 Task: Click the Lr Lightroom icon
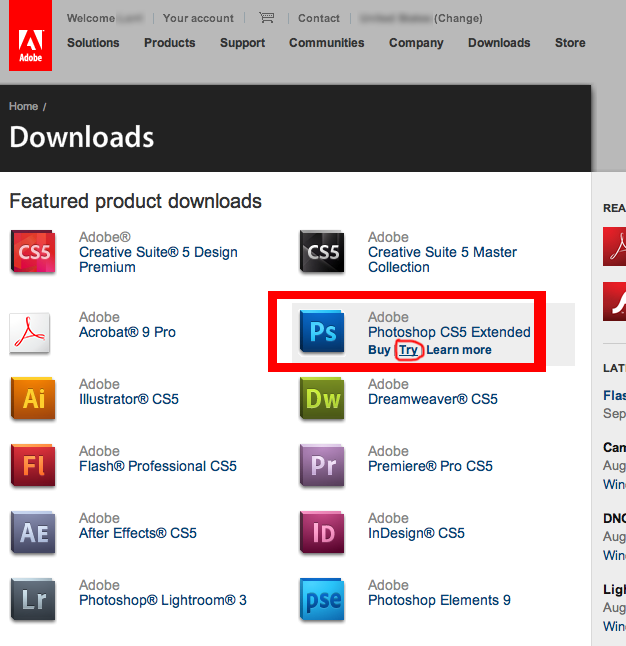33,599
